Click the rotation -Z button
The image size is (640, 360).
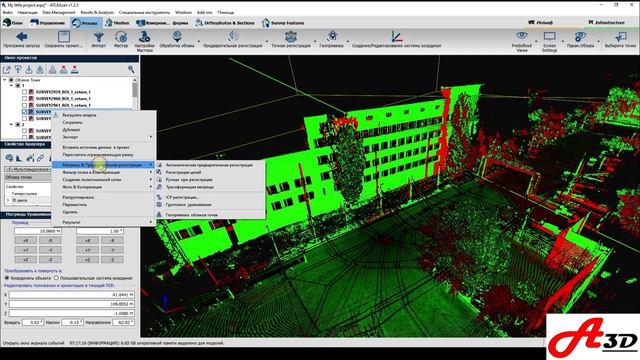click(x=112, y=259)
